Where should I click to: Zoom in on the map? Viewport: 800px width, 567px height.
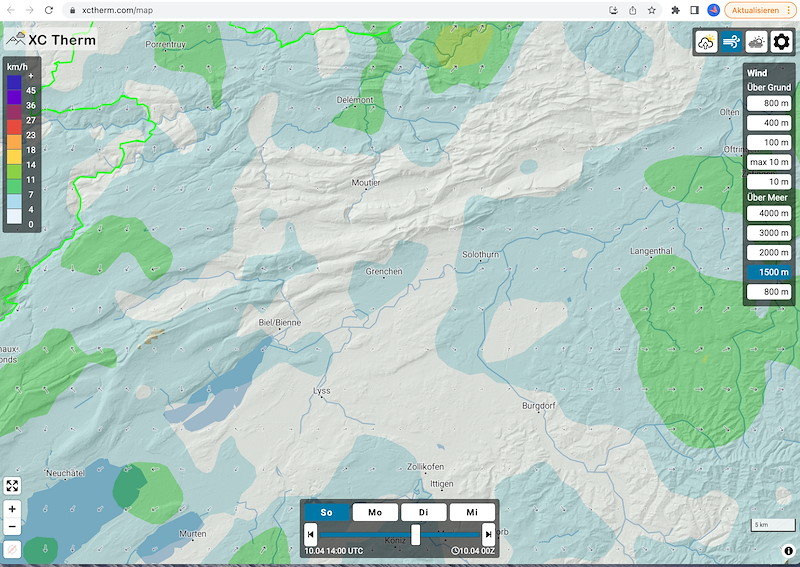(x=12, y=509)
